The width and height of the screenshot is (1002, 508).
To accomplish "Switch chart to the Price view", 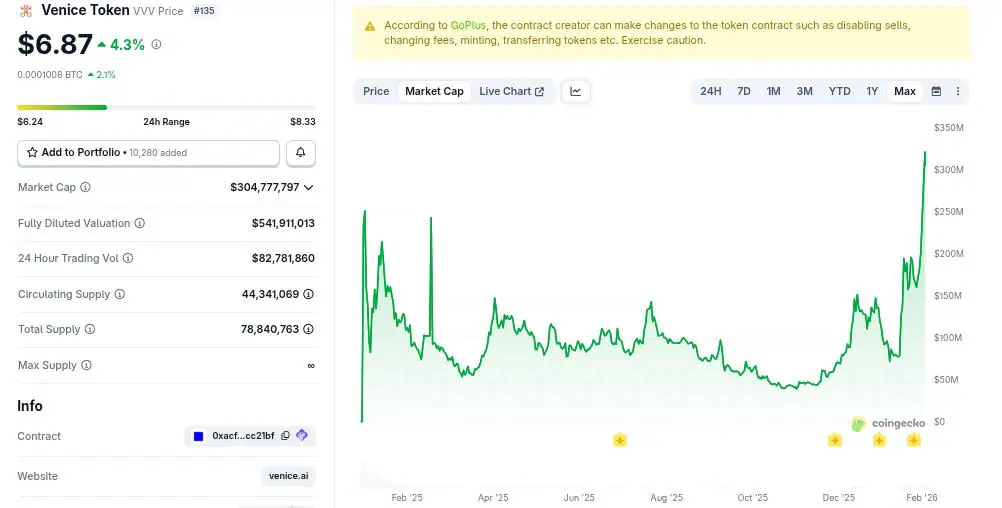I will (376, 91).
